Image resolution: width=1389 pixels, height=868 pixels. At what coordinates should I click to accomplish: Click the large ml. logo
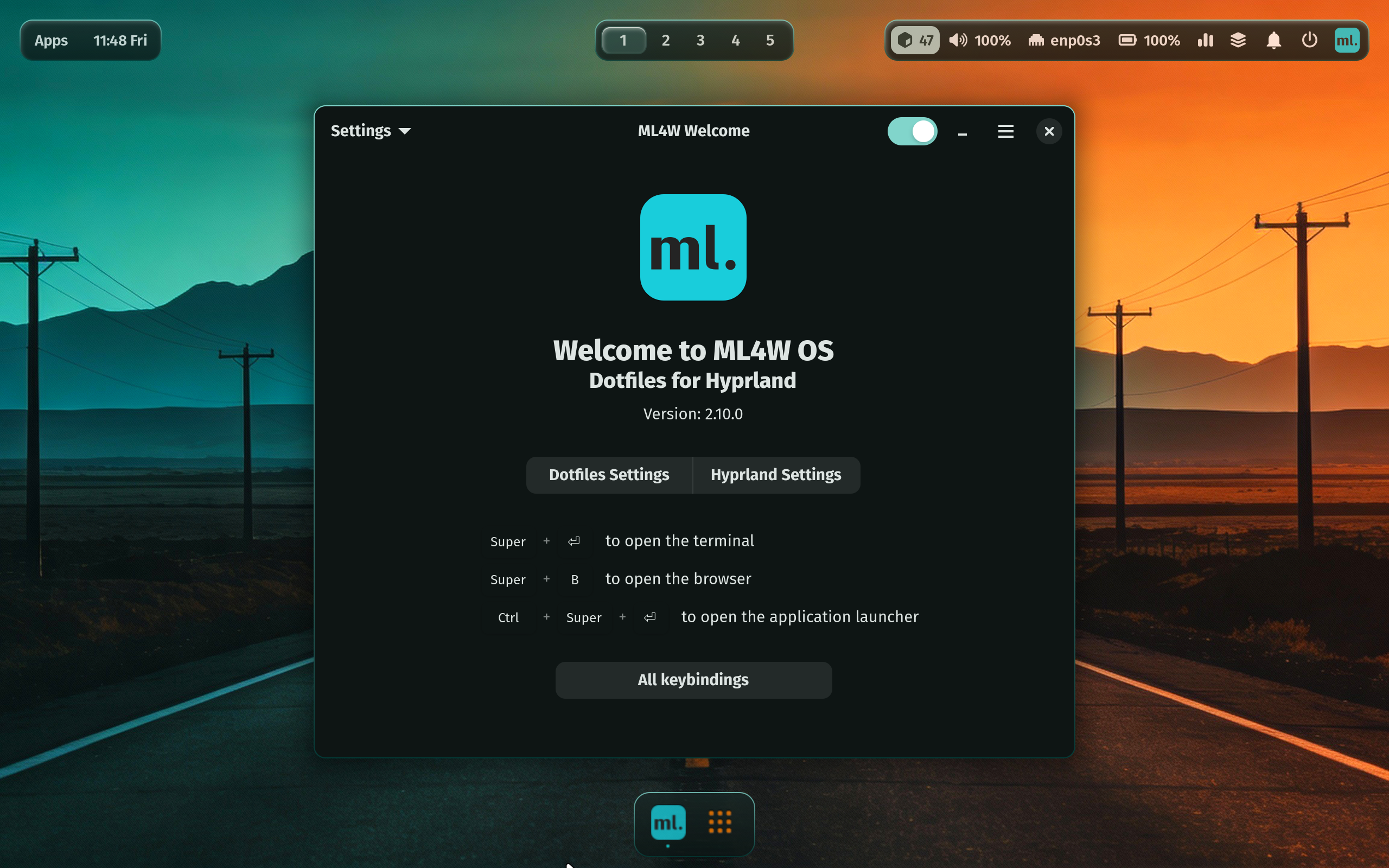click(x=693, y=247)
